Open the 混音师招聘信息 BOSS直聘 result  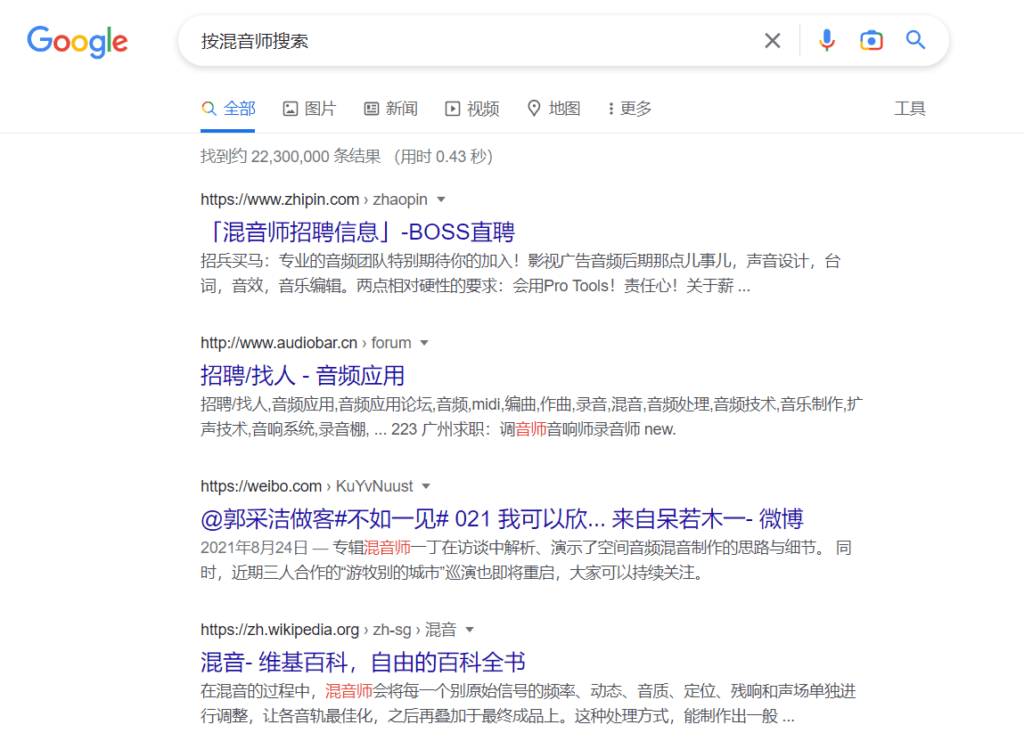[x=357, y=232]
